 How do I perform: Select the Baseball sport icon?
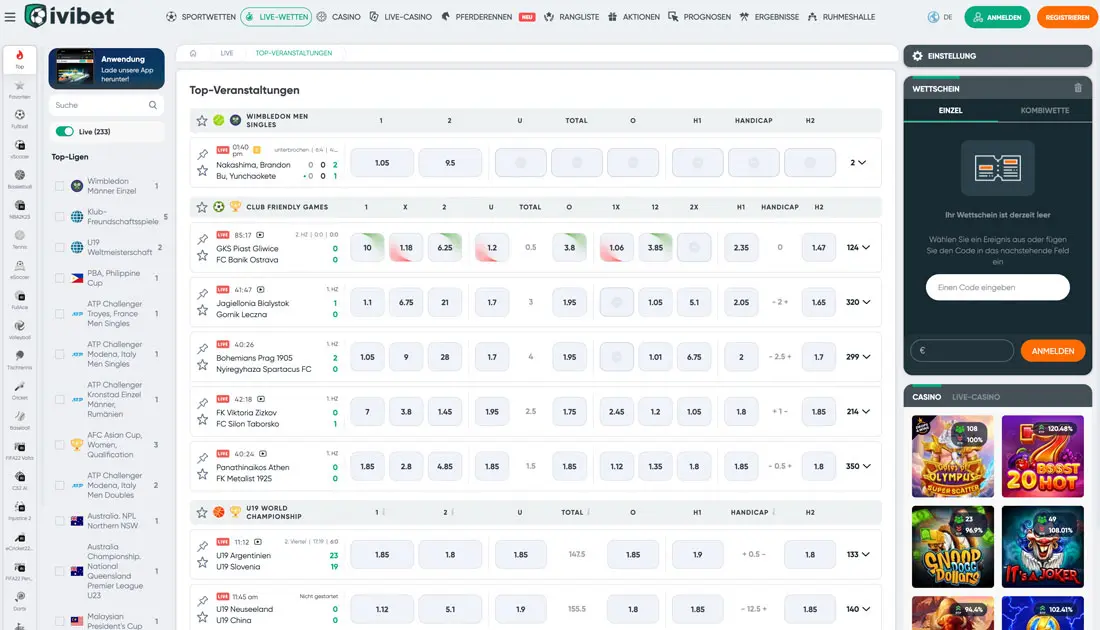[20, 420]
